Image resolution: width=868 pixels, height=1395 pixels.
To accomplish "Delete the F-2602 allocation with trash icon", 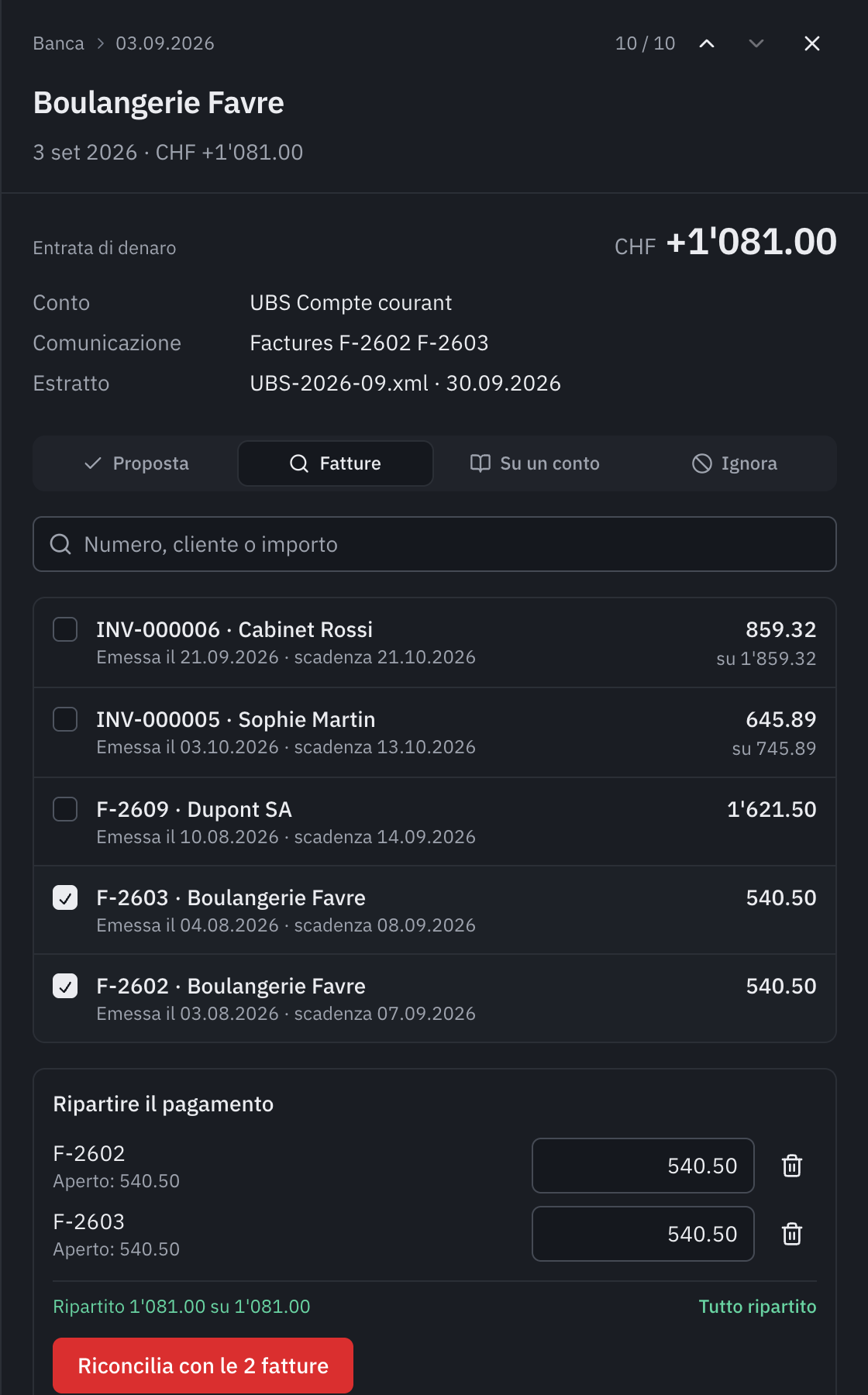I will point(792,1166).
